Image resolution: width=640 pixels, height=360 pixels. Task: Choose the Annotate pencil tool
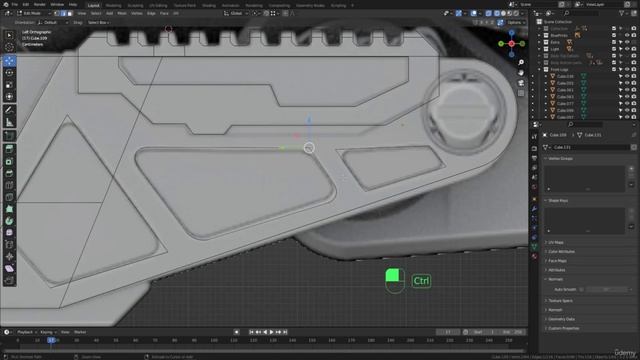pos(9,110)
